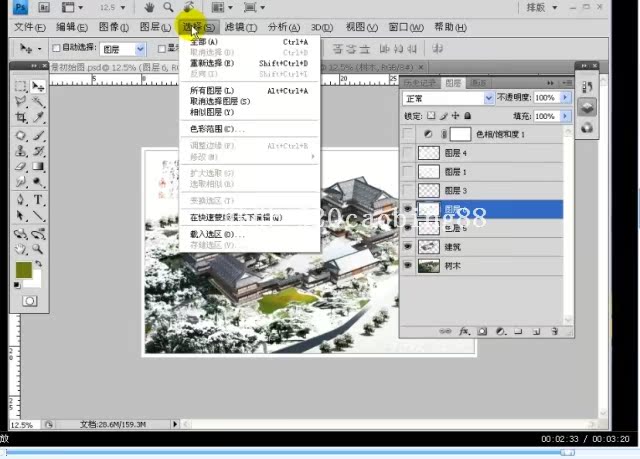Select the Zoom tool in toolbox

[x=38, y=249]
